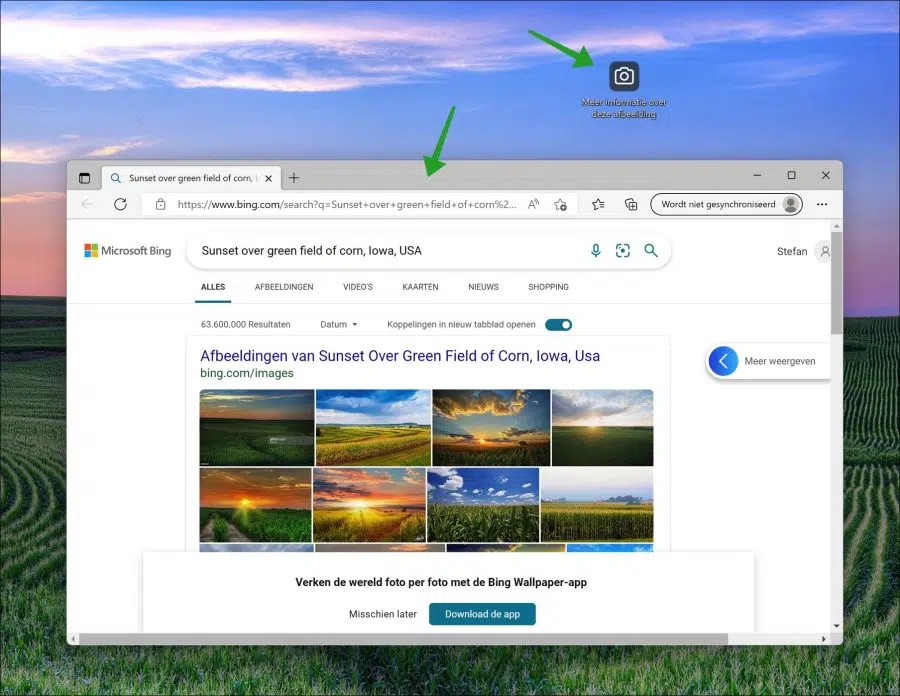Open the Favorites list icon
Image resolution: width=900 pixels, height=696 pixels.
pos(598,204)
